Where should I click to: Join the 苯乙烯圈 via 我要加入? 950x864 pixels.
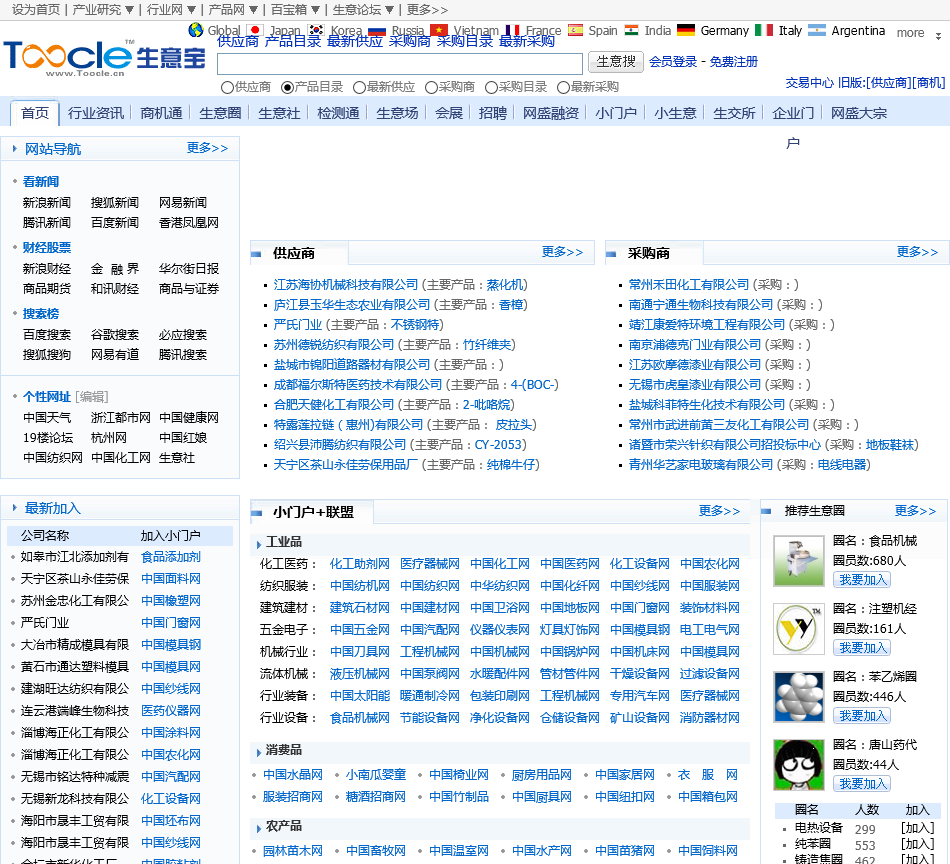tap(862, 716)
